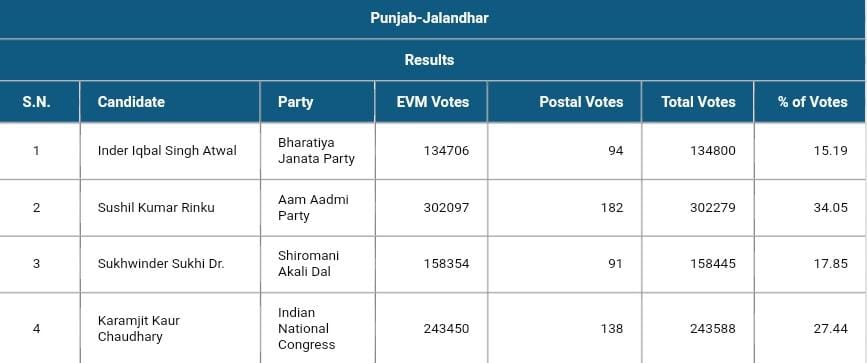Click the Aam Aadmi Party cell

[314, 208]
